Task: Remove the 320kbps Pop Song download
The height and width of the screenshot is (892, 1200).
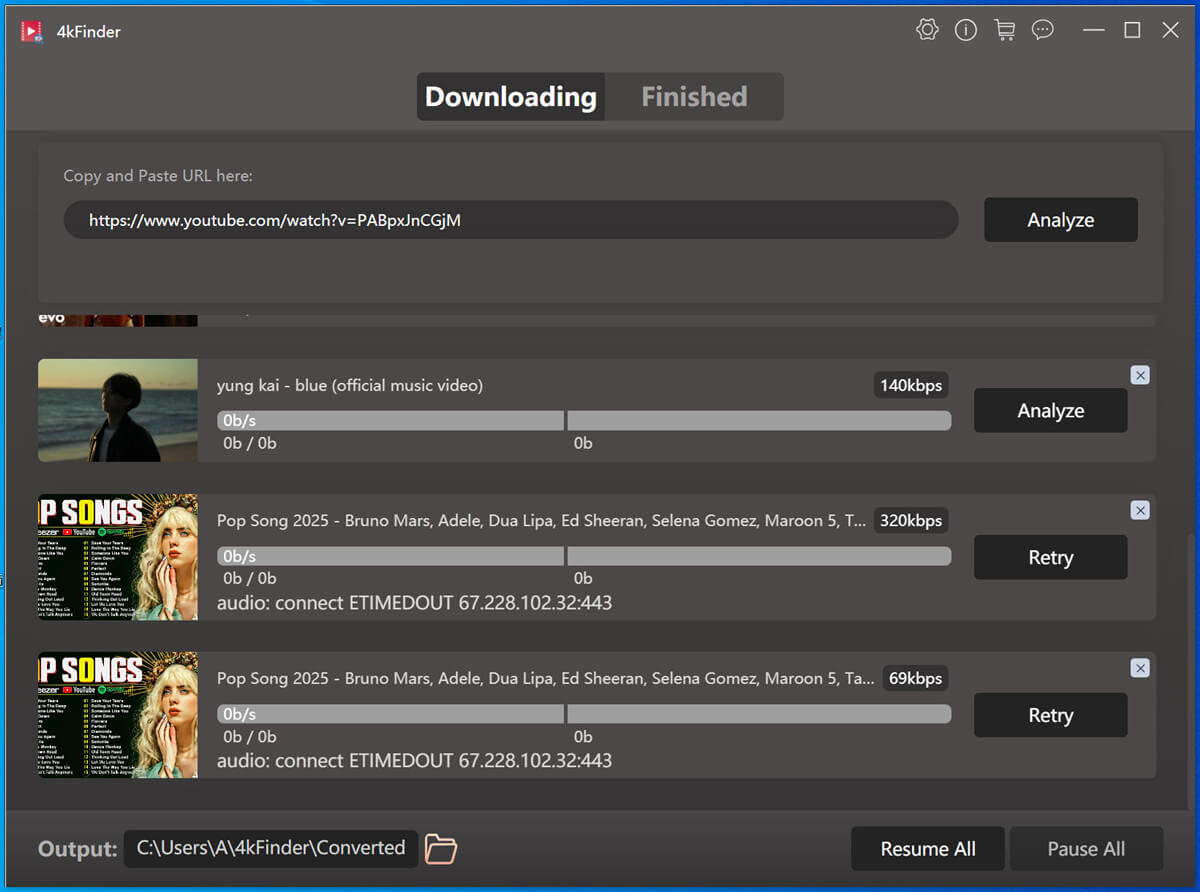Action: click(1140, 510)
